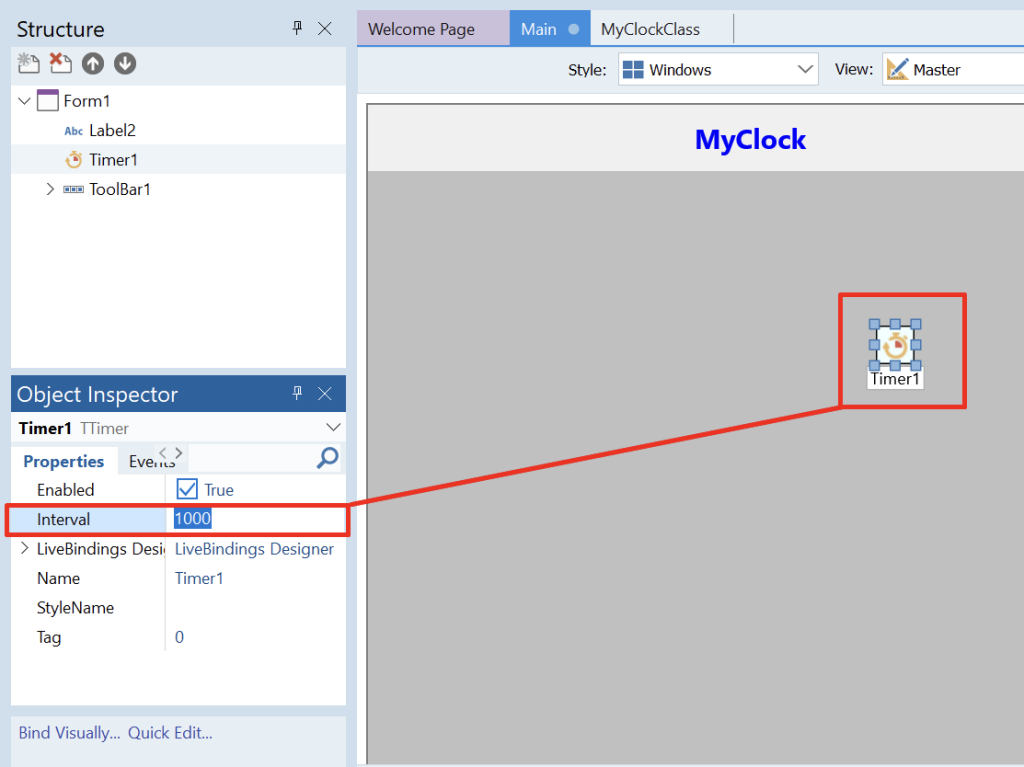Move selected item up with up arrow

[93, 63]
